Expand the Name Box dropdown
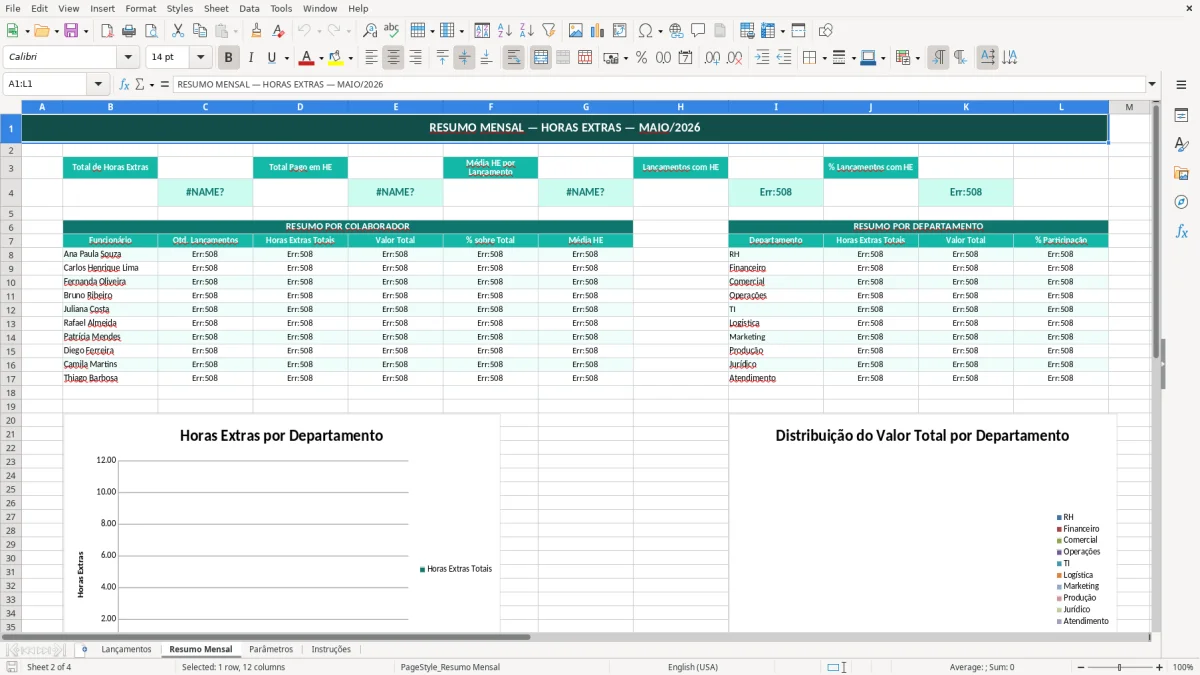This screenshot has height=675, width=1200. tap(98, 85)
